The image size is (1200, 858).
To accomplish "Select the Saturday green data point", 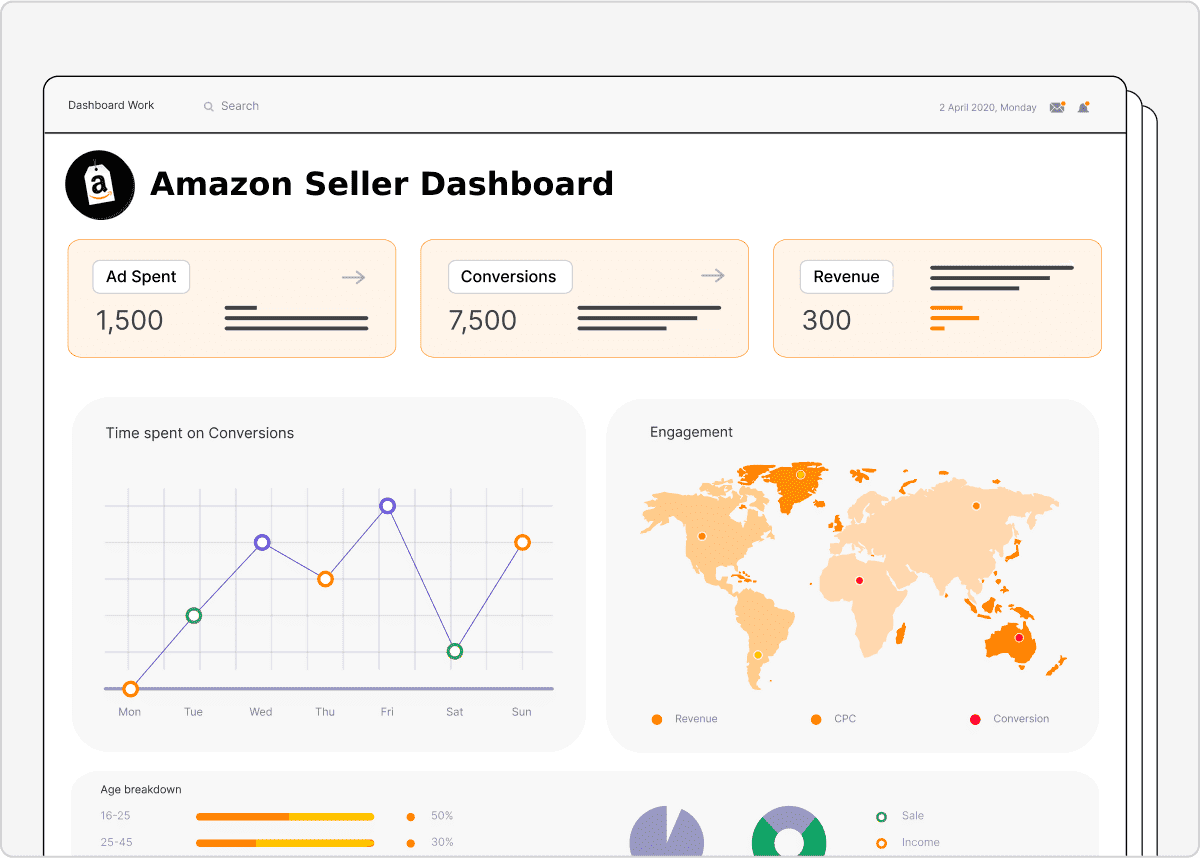I will click(455, 651).
